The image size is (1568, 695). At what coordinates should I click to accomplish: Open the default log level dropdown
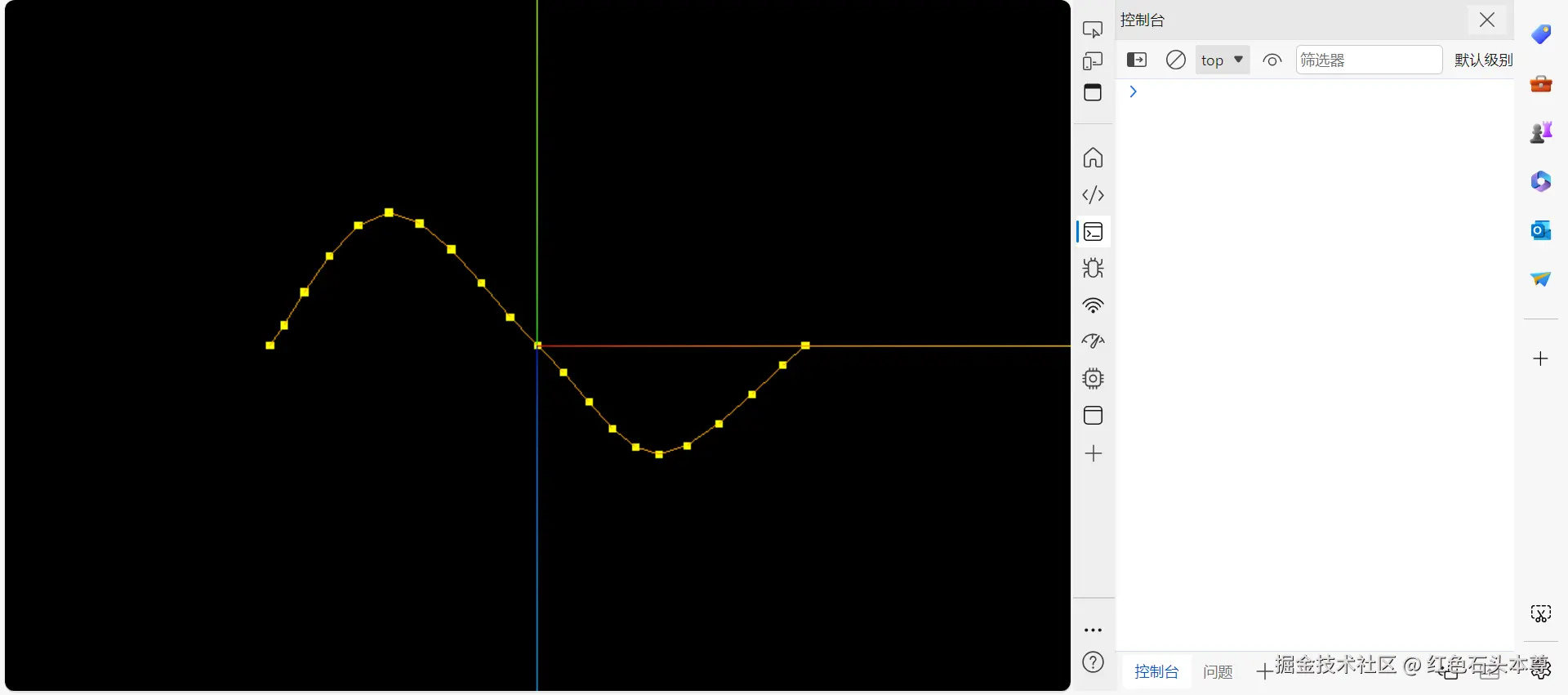pos(1483,60)
